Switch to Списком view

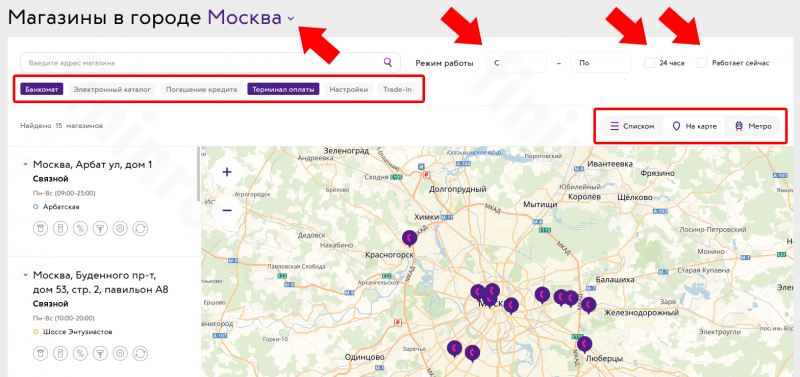(x=632, y=126)
